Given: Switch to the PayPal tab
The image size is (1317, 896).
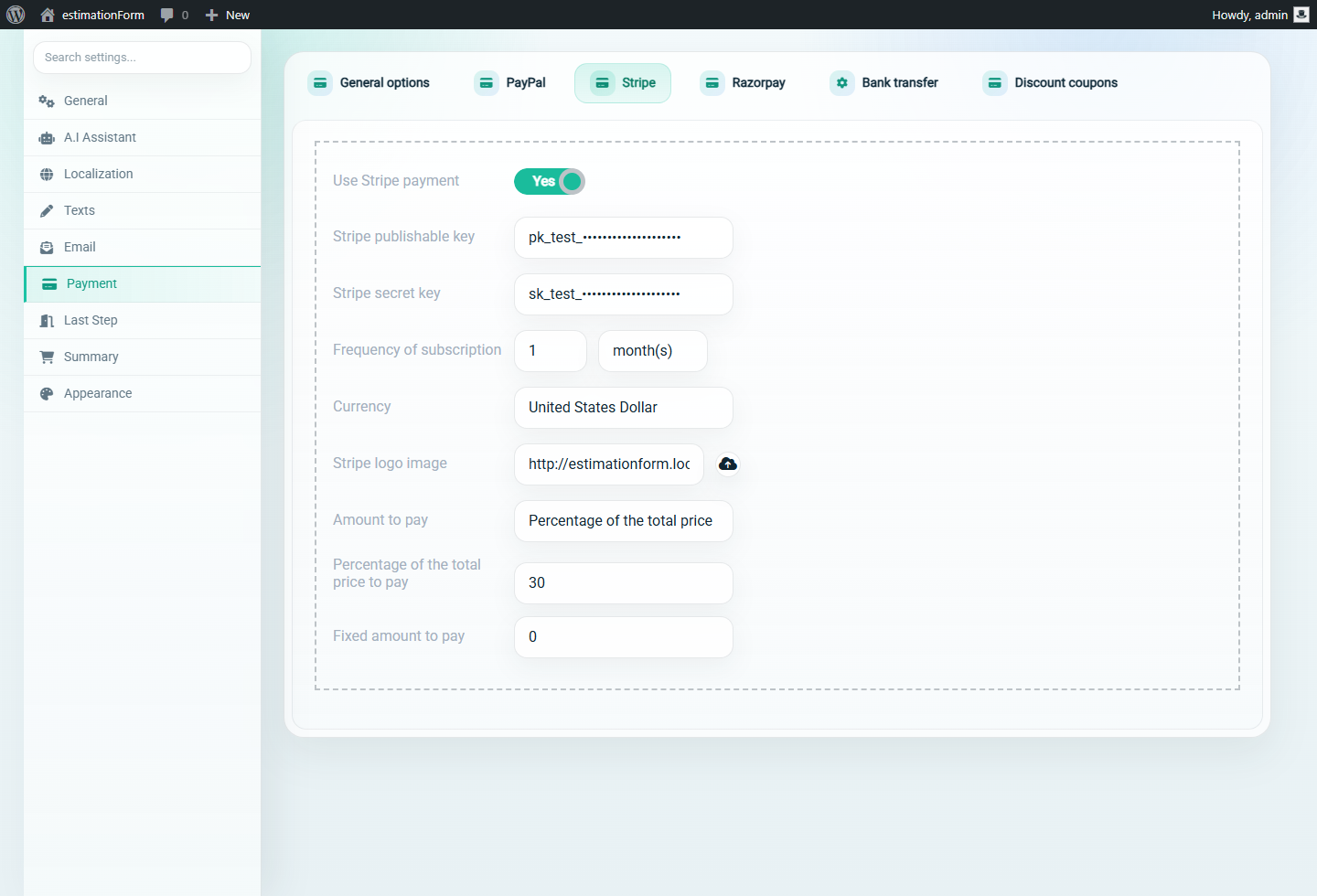Looking at the screenshot, I should pyautogui.click(x=510, y=83).
